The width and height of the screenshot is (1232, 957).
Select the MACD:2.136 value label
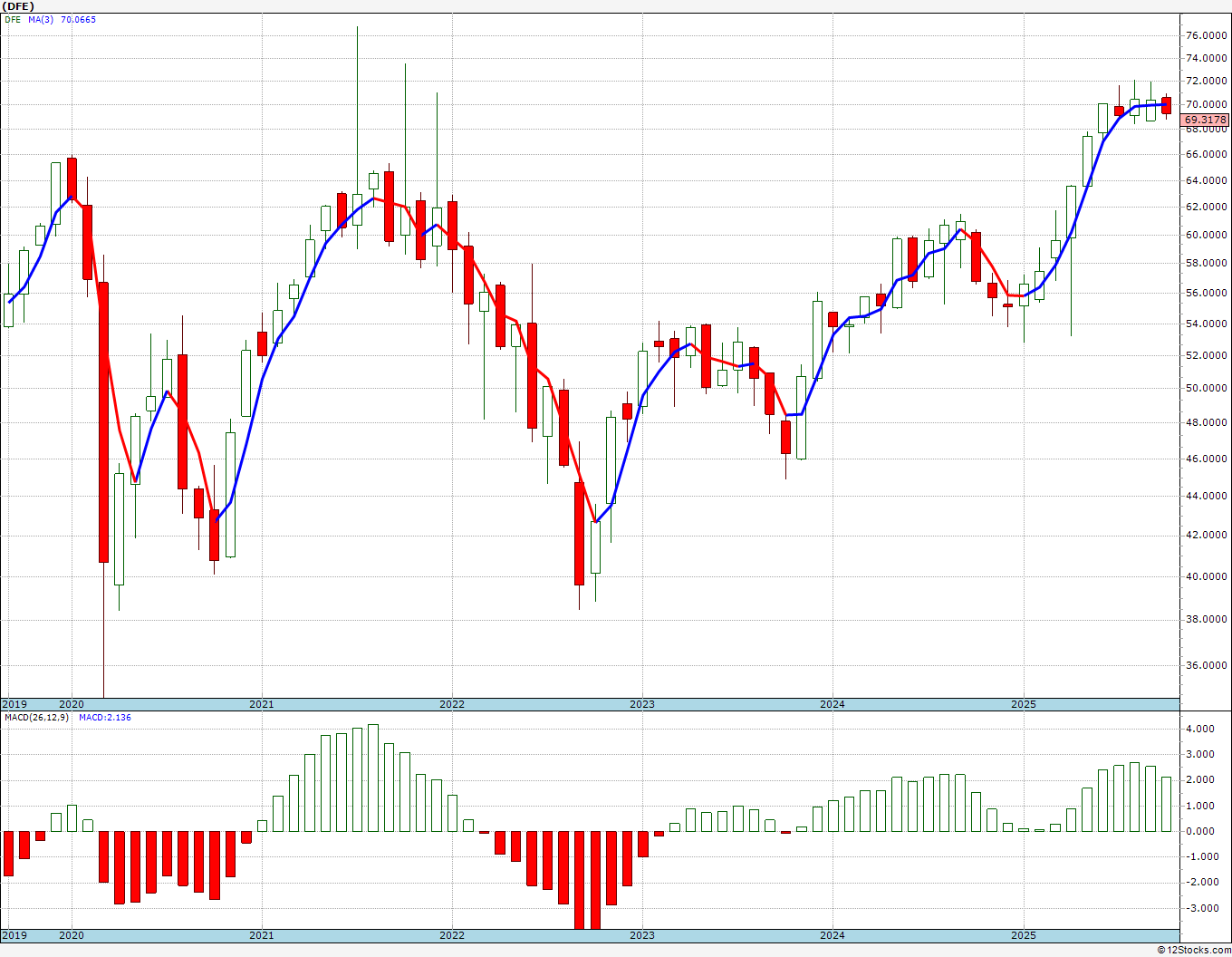105,717
